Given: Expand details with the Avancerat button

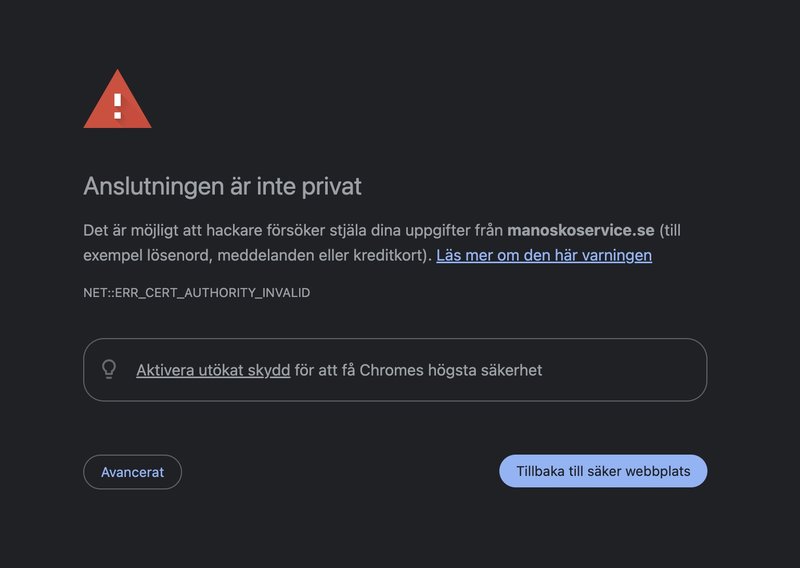Looking at the screenshot, I should 133,472.
